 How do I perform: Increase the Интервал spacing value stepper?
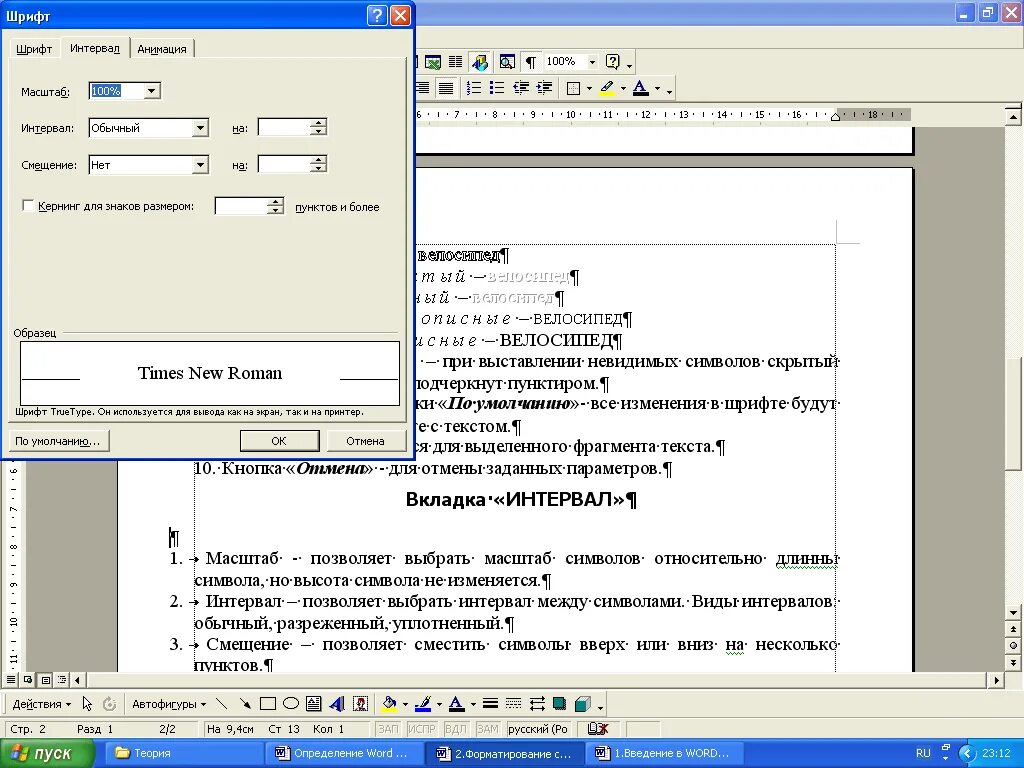(318, 123)
